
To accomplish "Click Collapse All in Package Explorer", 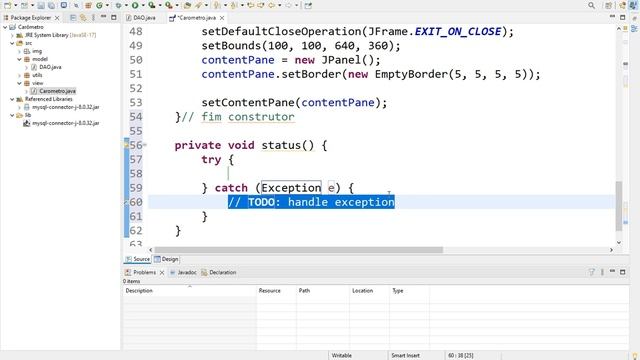I will (x=73, y=18).
